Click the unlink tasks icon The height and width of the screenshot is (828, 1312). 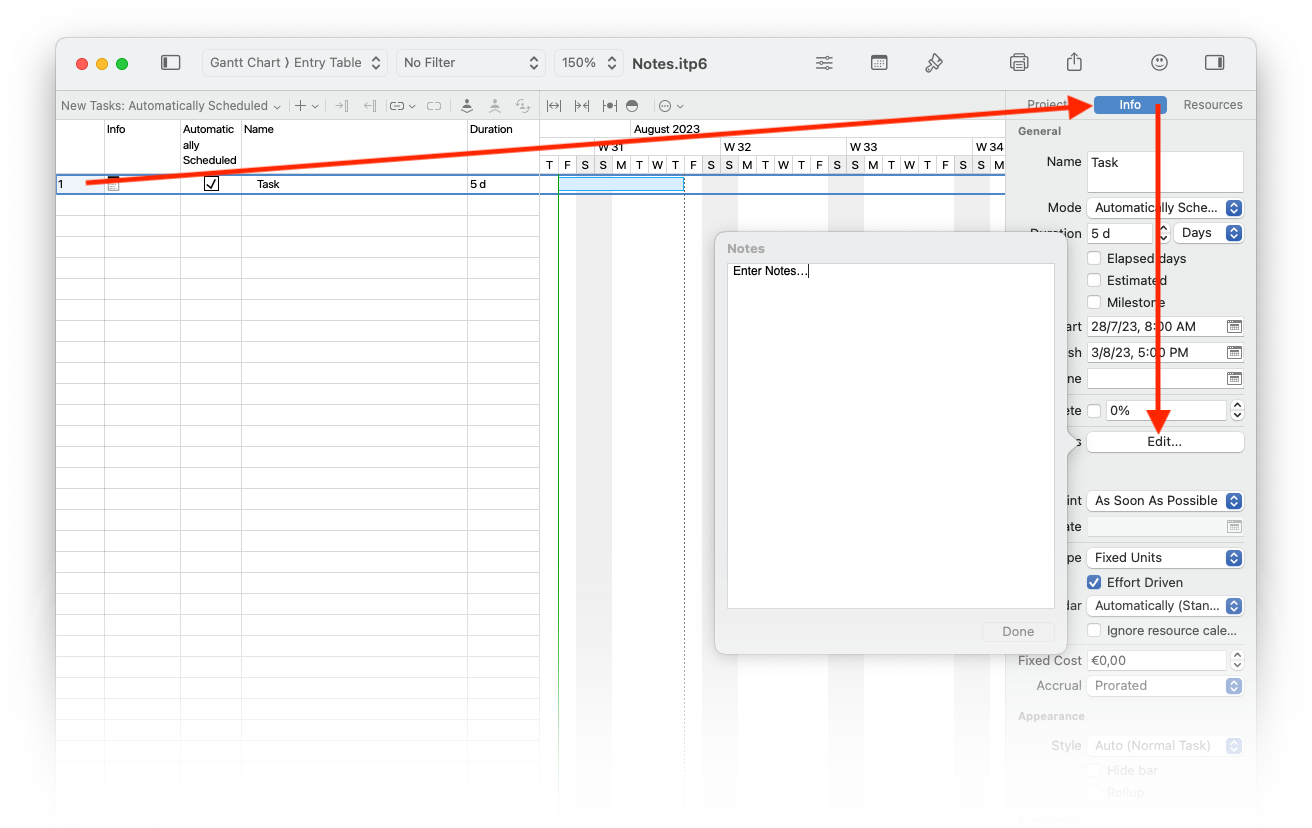pyautogui.click(x=434, y=105)
